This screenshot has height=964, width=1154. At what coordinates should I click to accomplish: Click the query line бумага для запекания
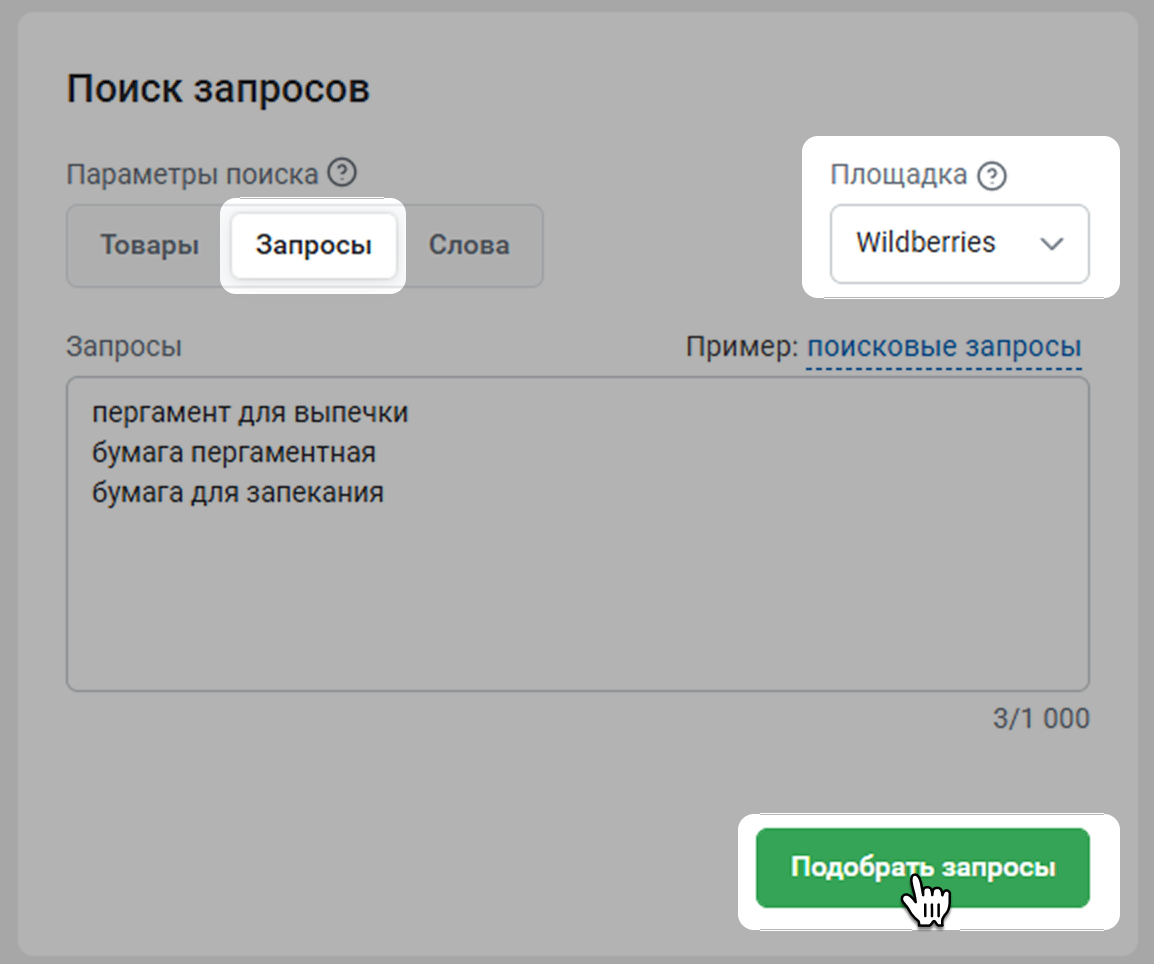click(237, 493)
